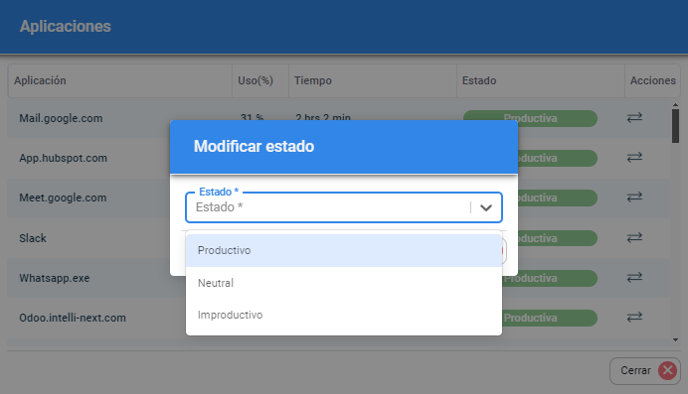Click Productiva badge for Mail.google.com
This screenshot has width=688, height=394.
(530, 118)
